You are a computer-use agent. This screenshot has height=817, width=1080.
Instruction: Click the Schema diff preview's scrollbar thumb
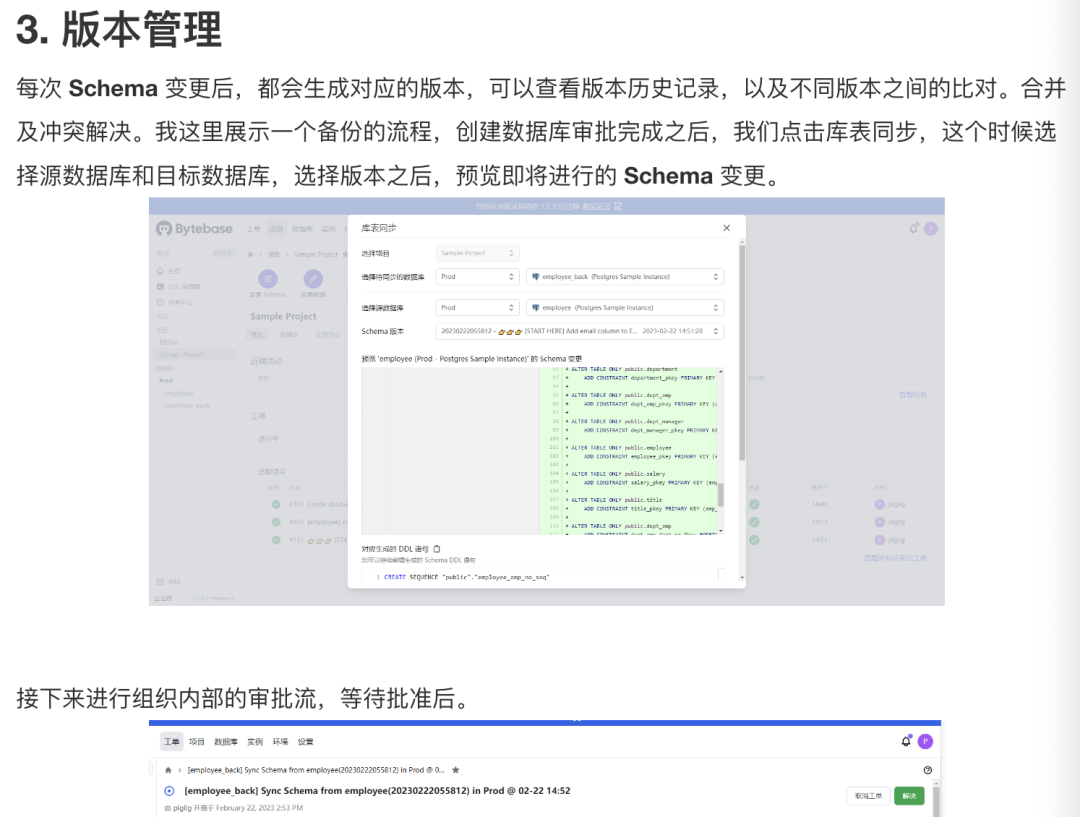tap(721, 495)
